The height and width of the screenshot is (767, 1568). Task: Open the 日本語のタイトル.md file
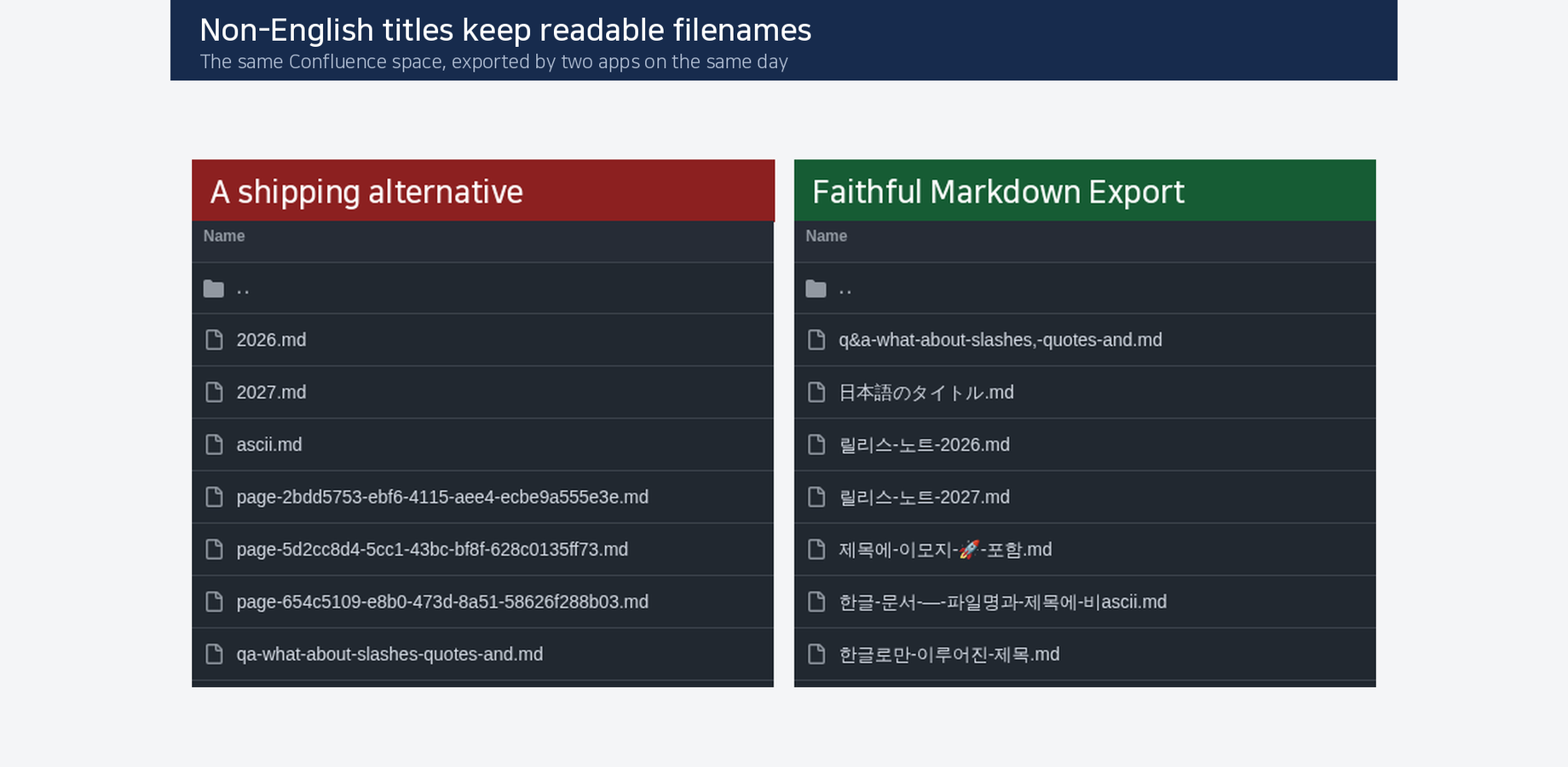[x=926, y=392]
